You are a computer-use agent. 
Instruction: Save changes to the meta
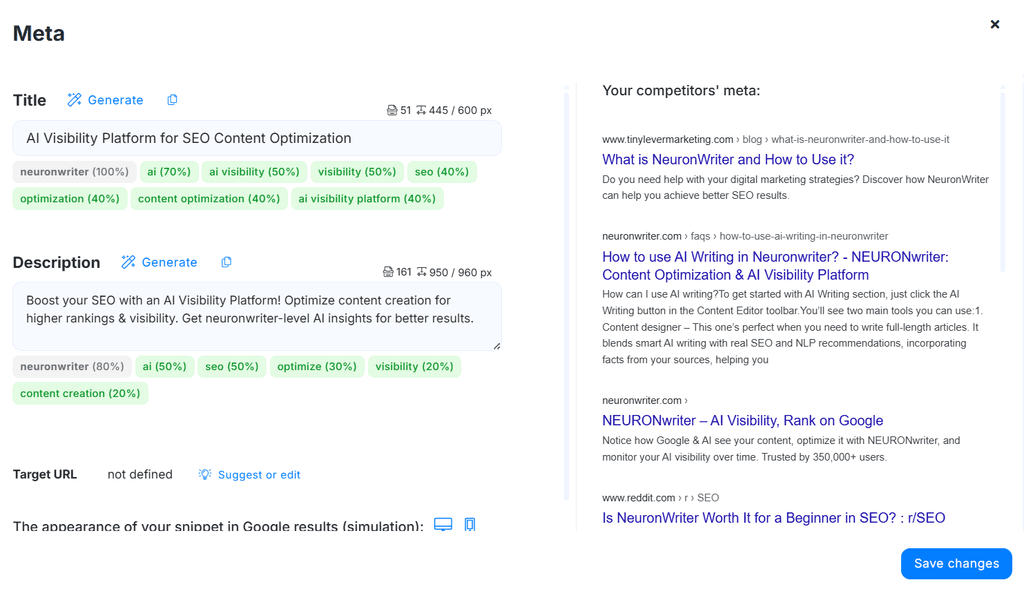tap(956, 564)
